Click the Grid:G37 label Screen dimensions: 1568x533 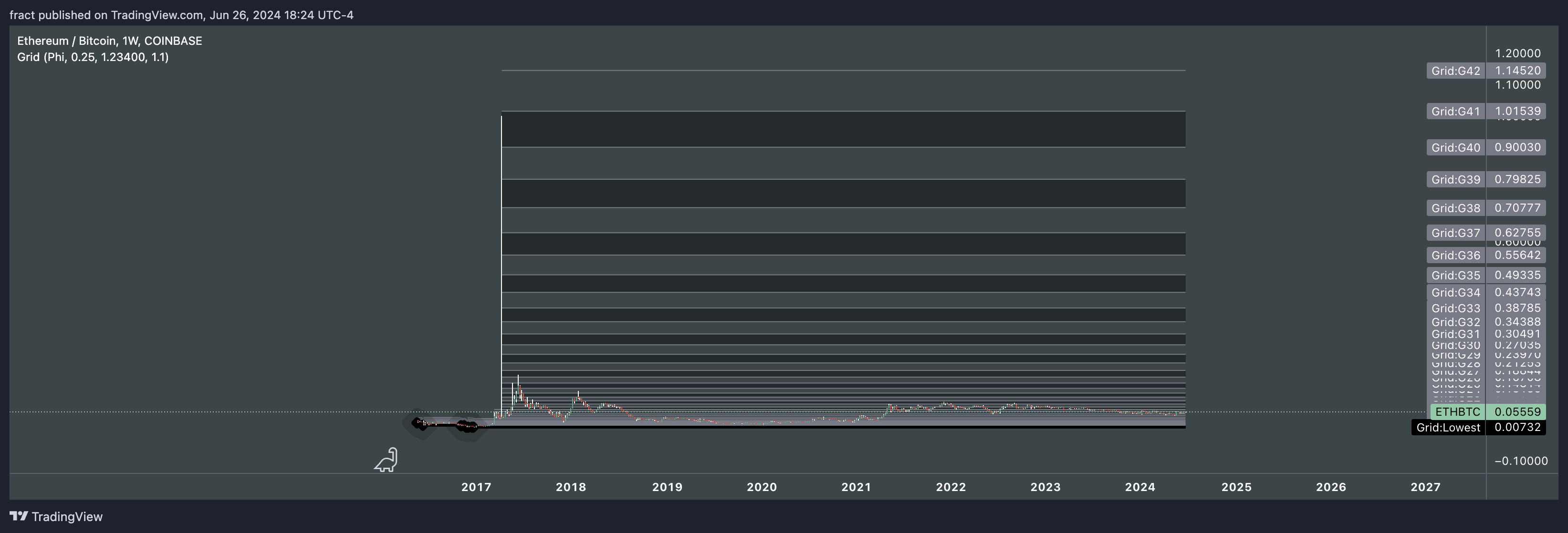[1455, 233]
